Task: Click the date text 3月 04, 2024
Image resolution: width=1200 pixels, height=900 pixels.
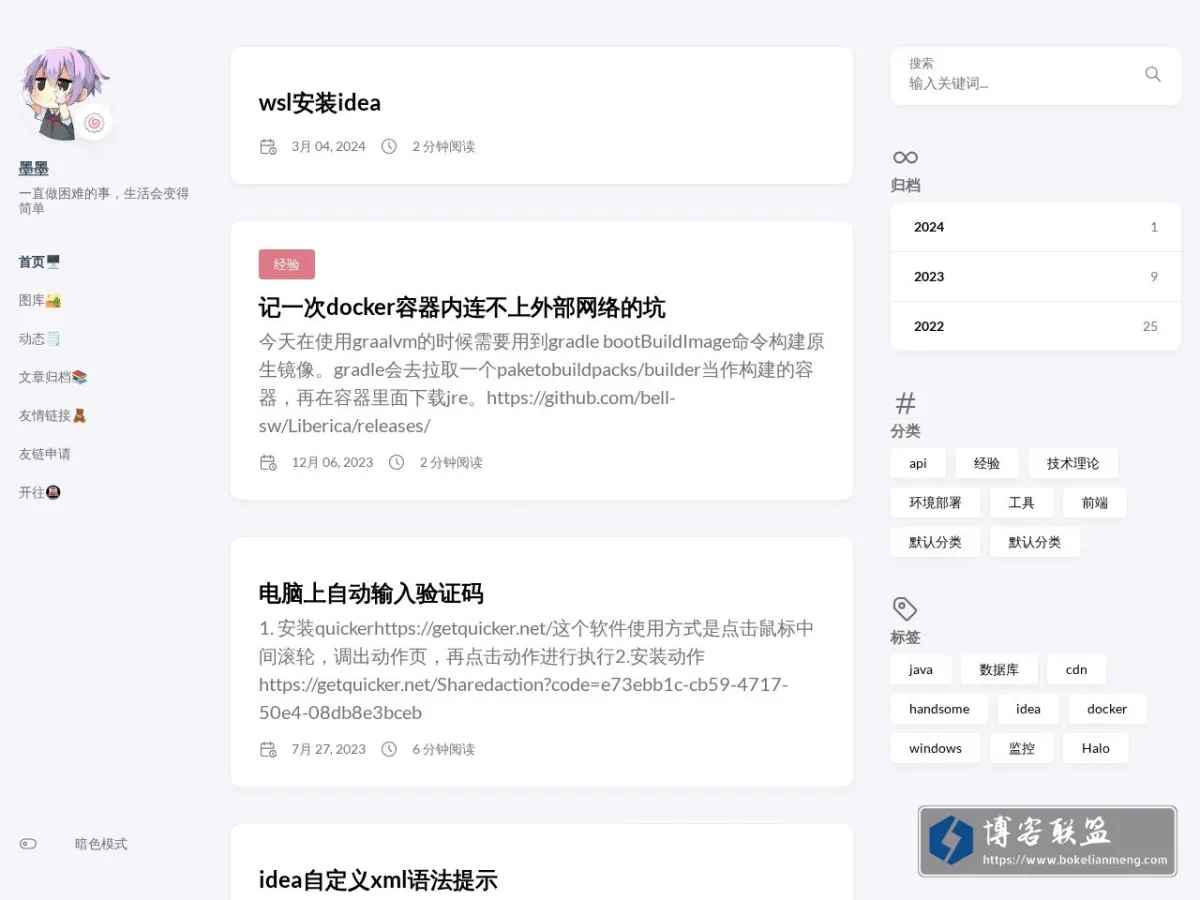Action: point(329,147)
